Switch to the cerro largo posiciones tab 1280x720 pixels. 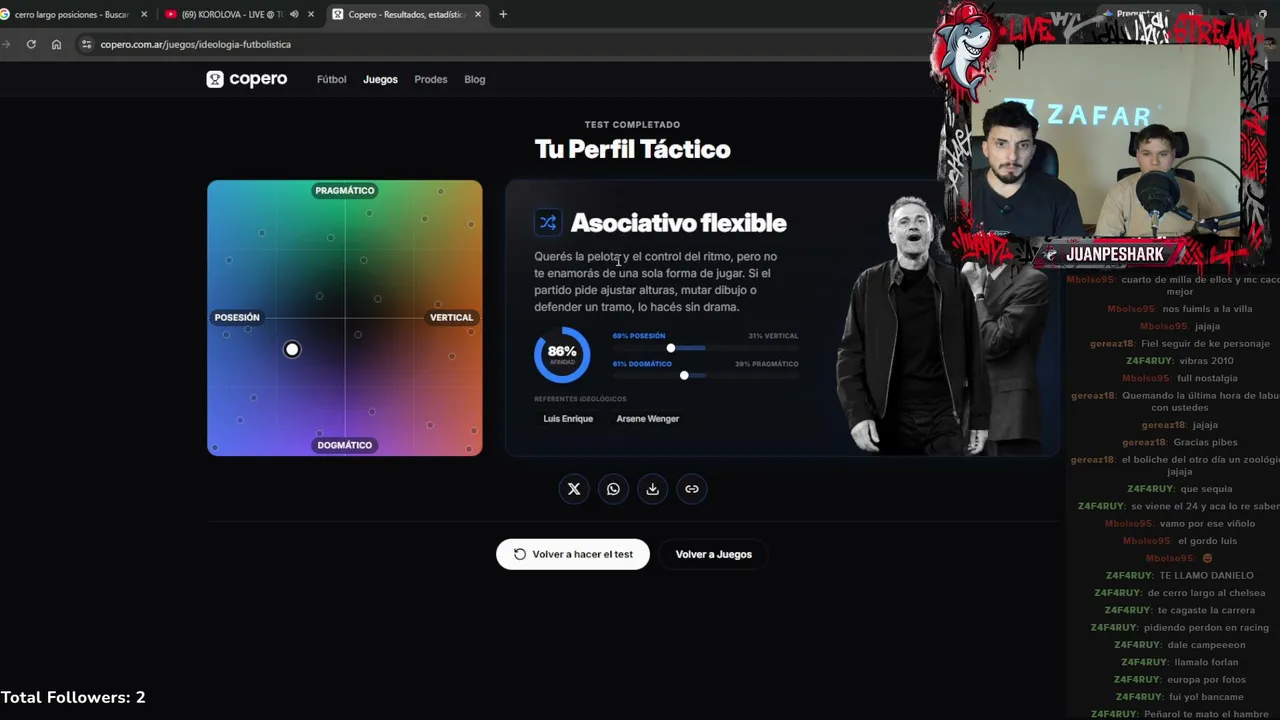coord(72,14)
